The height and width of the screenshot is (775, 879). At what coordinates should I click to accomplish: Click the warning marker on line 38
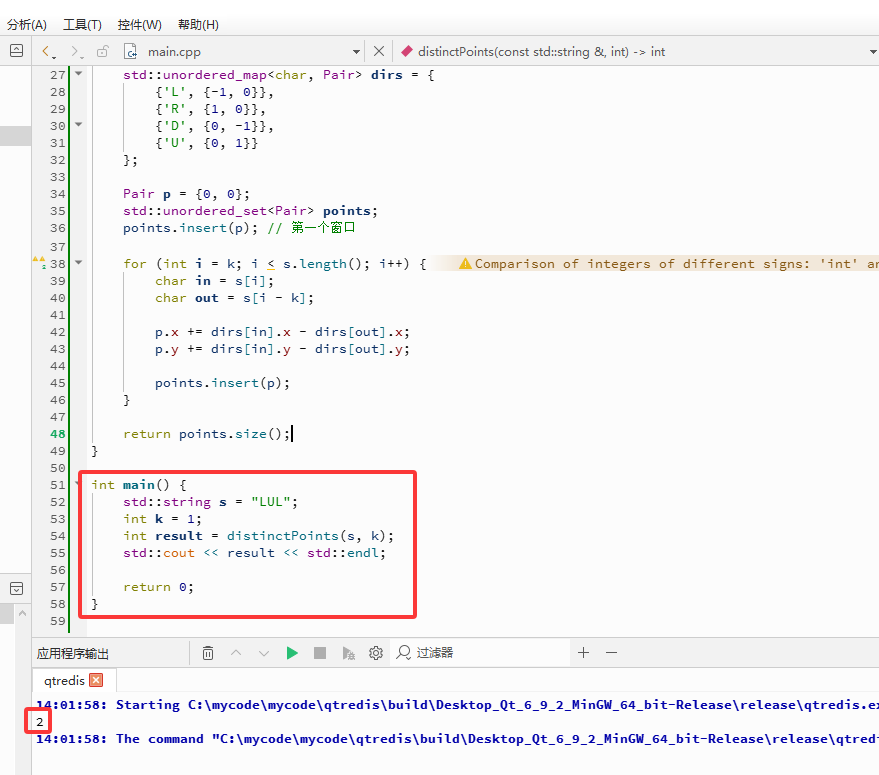pyautogui.click(x=39, y=262)
